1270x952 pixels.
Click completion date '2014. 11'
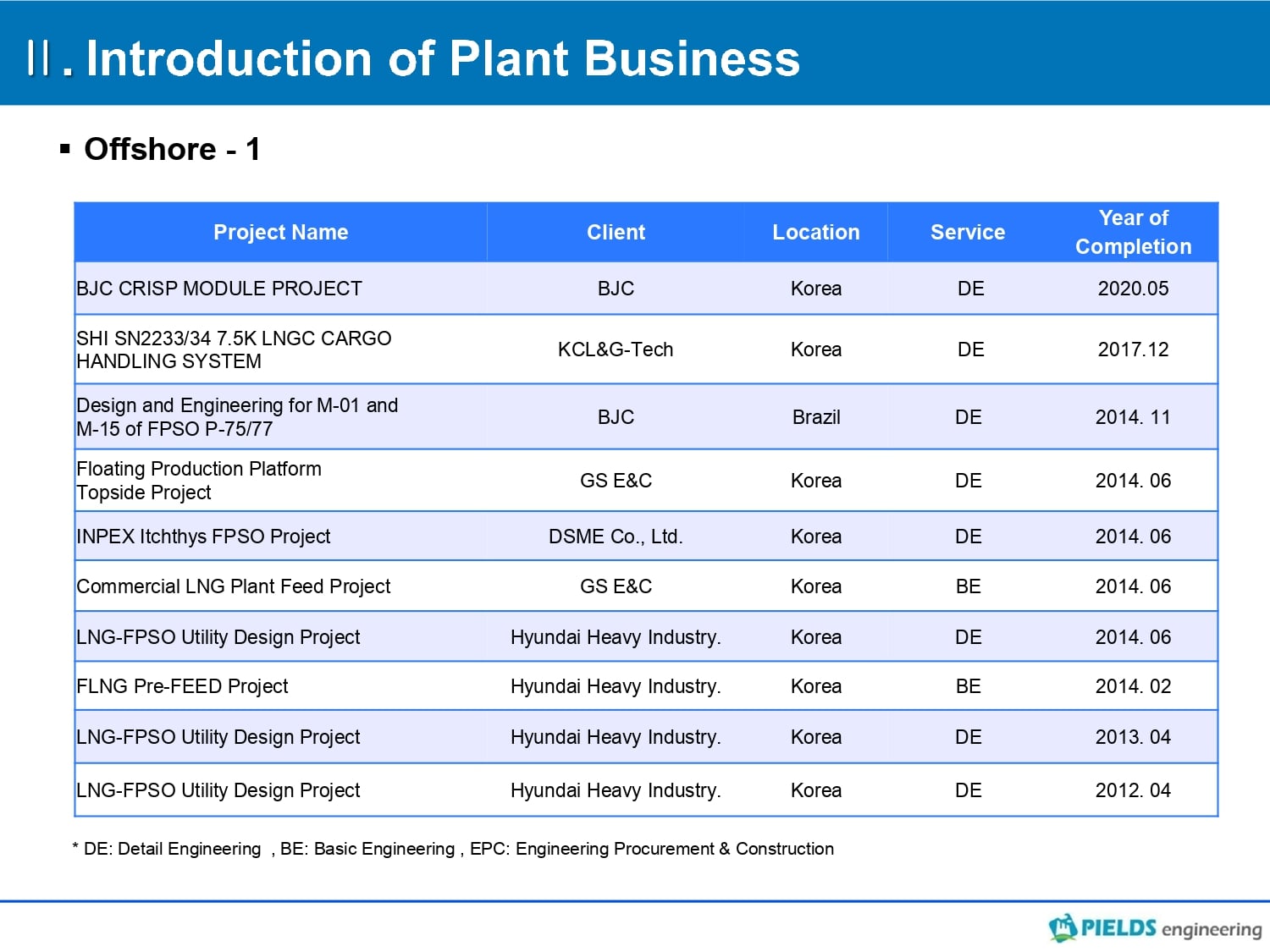(1133, 417)
